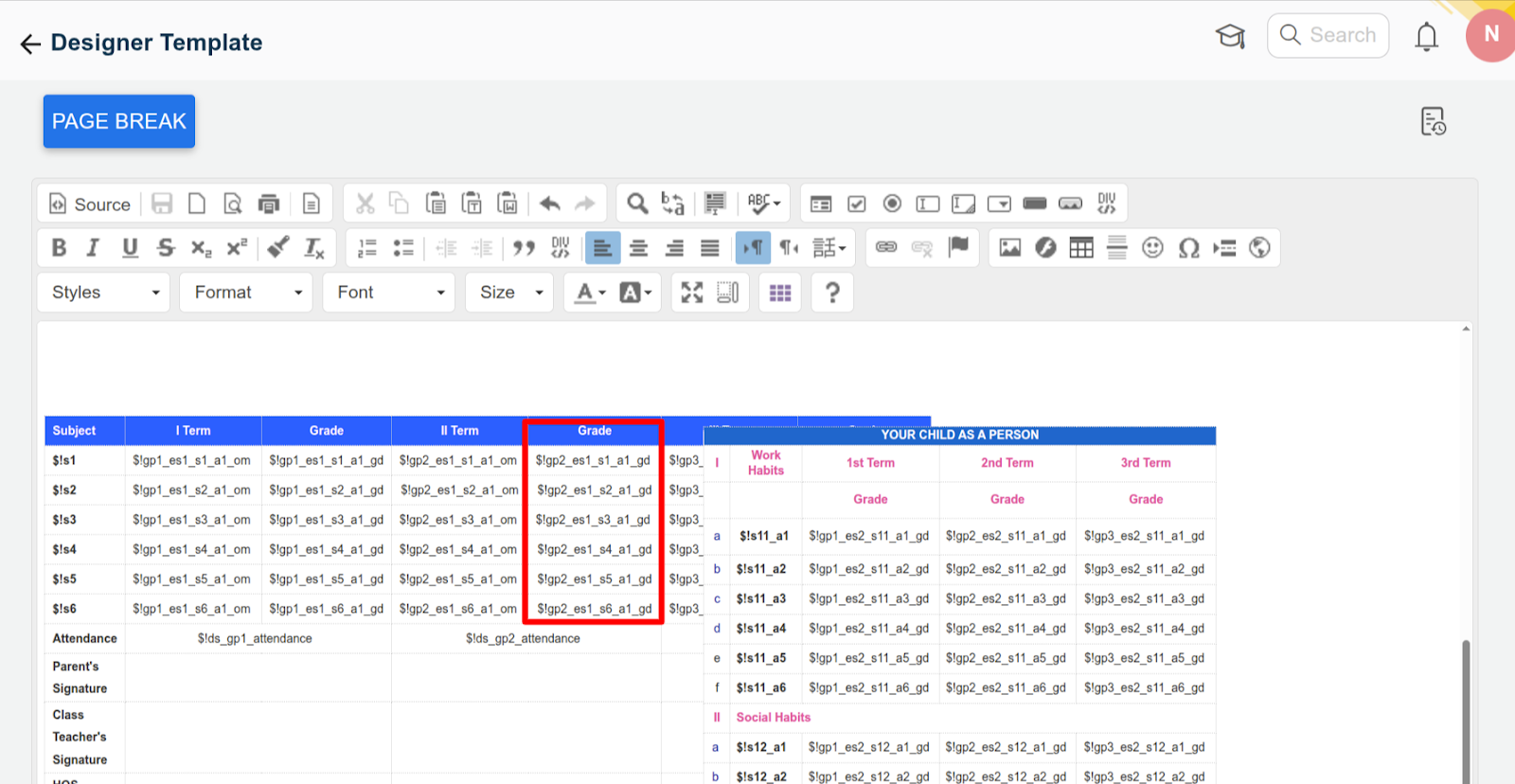Open the notifications bell
This screenshot has width=1515, height=784.
tap(1426, 37)
